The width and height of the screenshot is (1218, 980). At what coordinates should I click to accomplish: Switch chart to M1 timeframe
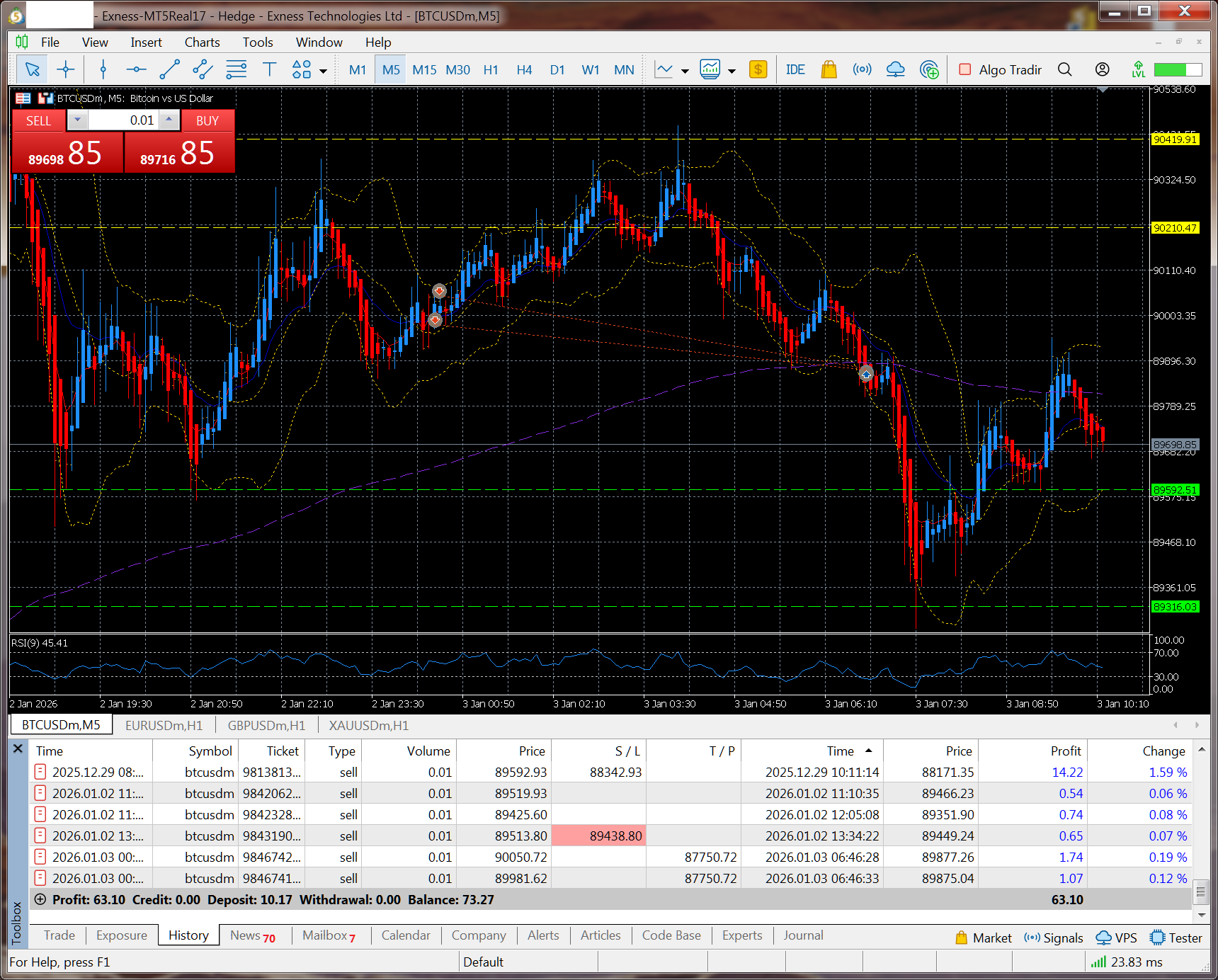tap(358, 69)
